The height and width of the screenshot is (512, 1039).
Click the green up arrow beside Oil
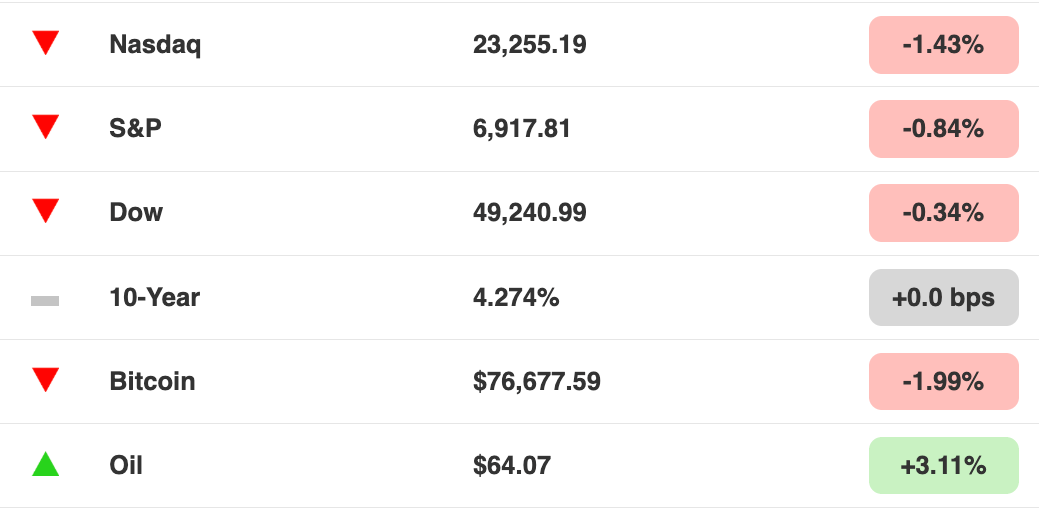pyautogui.click(x=45, y=464)
